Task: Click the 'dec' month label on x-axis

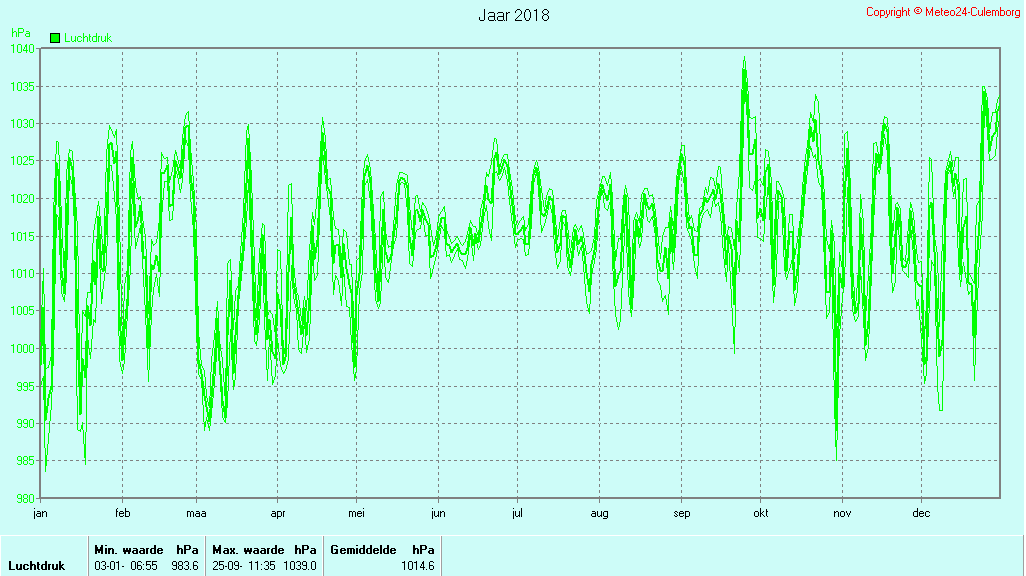Action: click(x=921, y=513)
